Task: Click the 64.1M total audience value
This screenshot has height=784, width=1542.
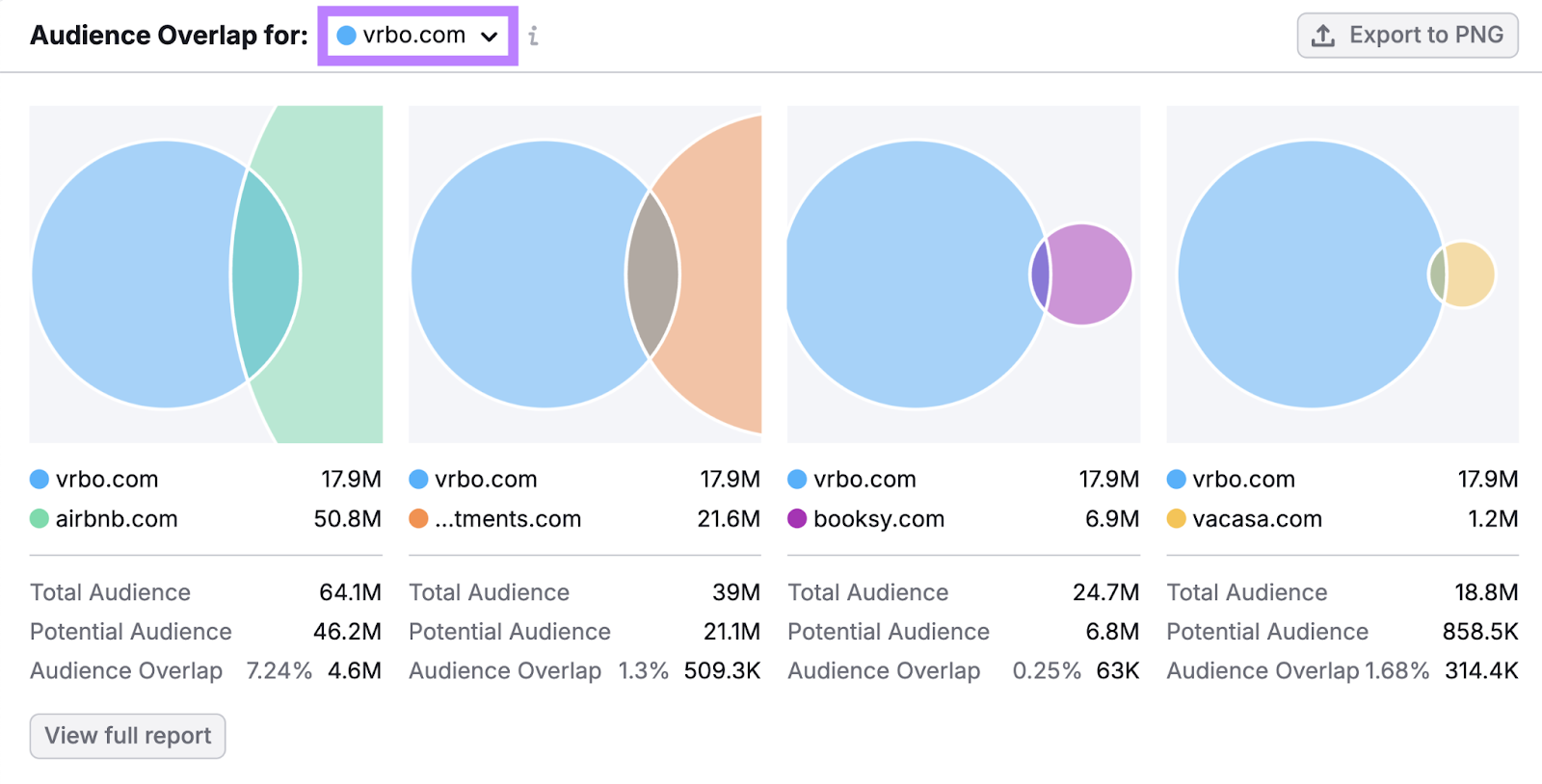Action: click(351, 592)
